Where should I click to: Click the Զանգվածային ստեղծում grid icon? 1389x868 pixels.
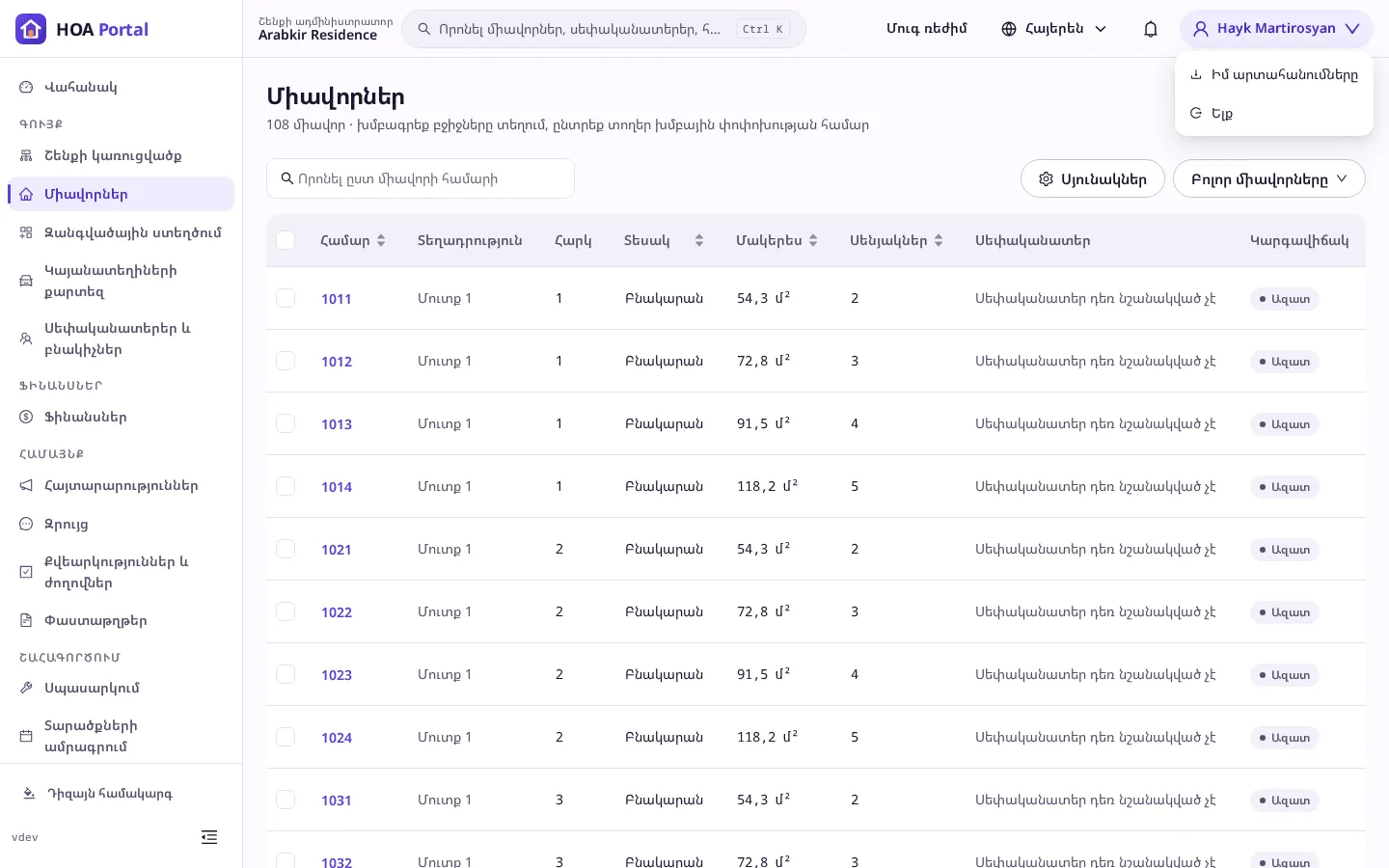[26, 232]
